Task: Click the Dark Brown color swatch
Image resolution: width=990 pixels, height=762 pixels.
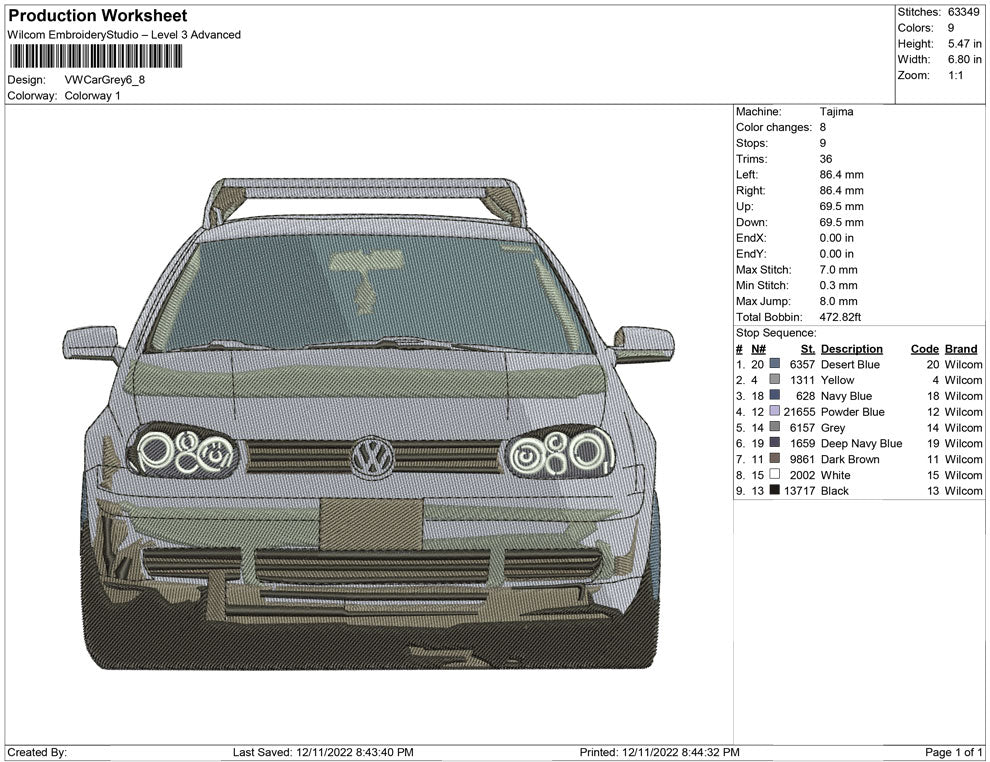Action: click(x=775, y=459)
